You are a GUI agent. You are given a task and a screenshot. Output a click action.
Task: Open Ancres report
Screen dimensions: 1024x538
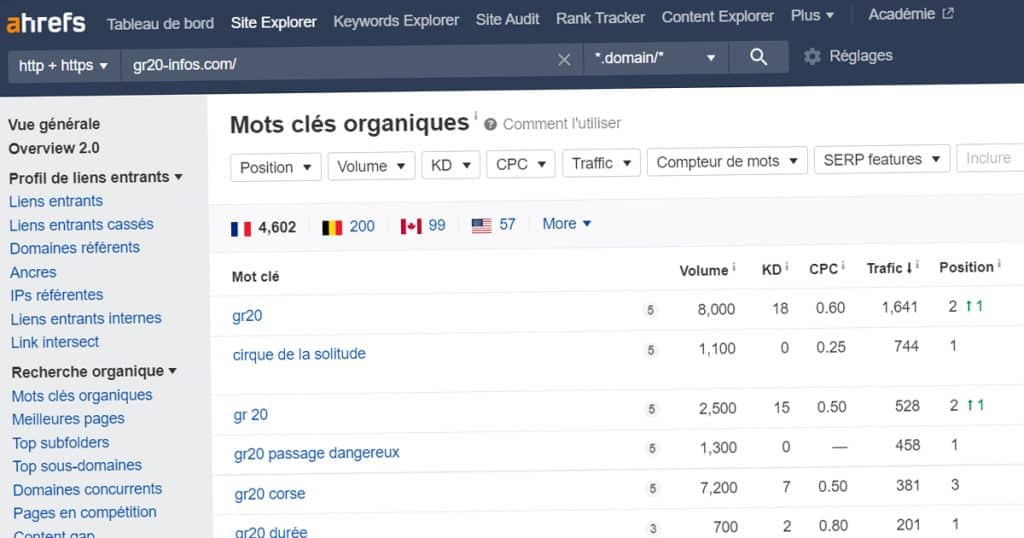coord(33,272)
